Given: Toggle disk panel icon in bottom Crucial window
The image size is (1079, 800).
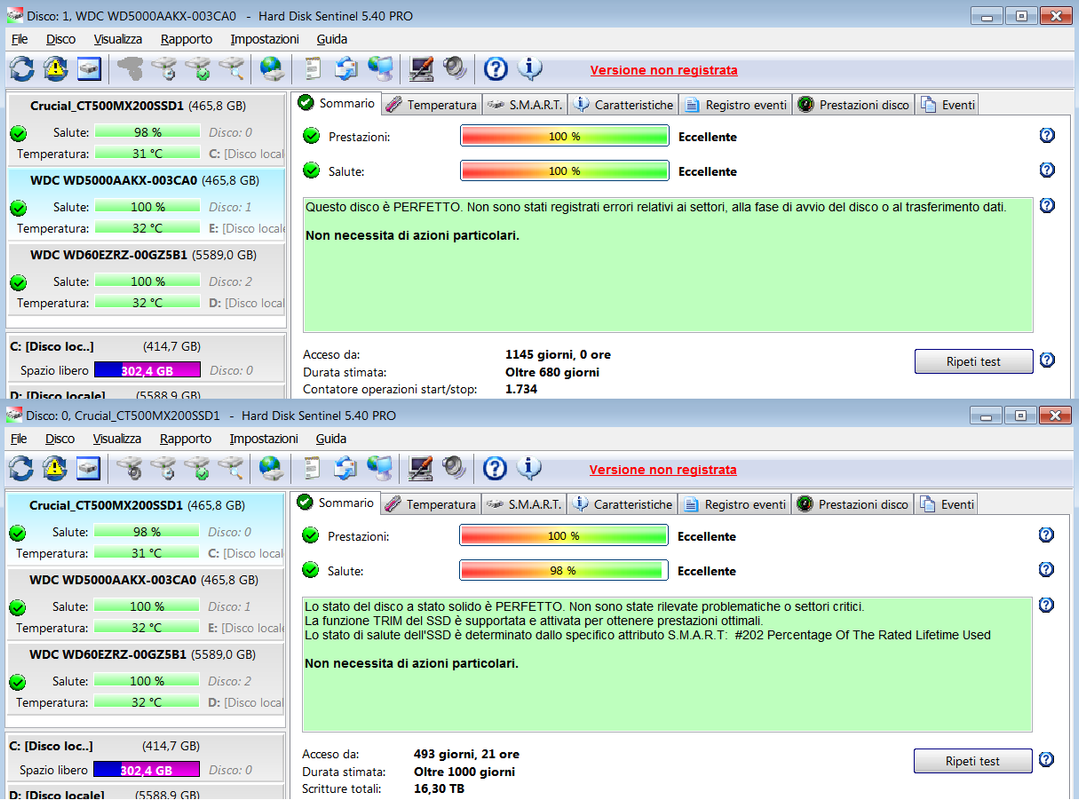Looking at the screenshot, I should point(89,468).
